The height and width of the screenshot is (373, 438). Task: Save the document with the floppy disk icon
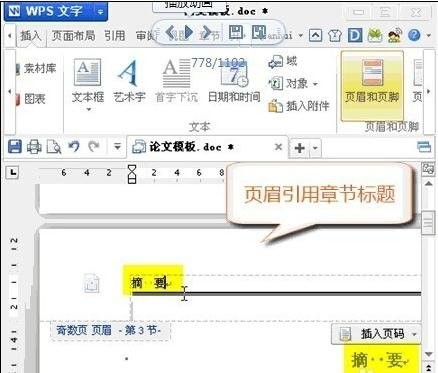click(15, 147)
